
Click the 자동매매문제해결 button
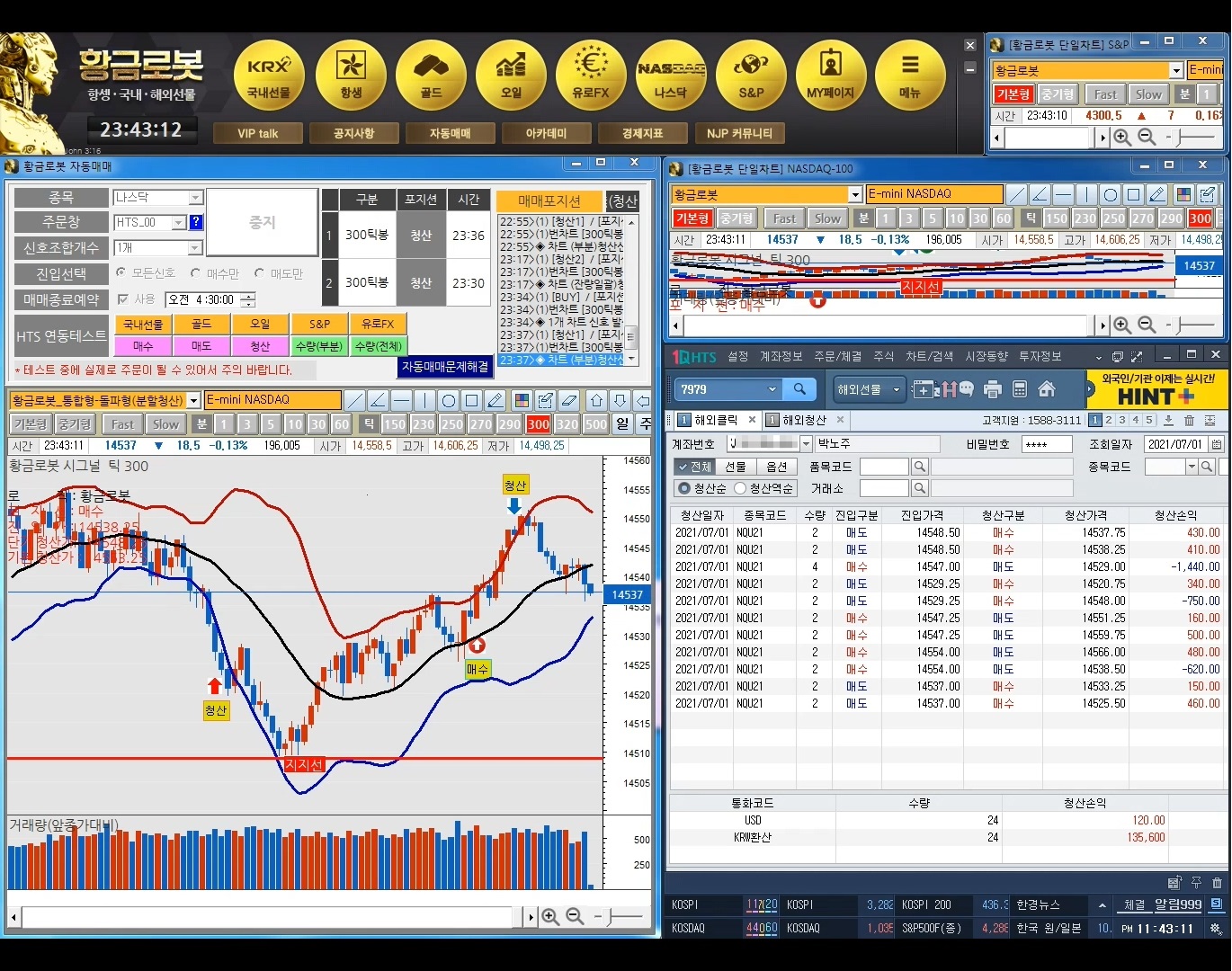[445, 367]
